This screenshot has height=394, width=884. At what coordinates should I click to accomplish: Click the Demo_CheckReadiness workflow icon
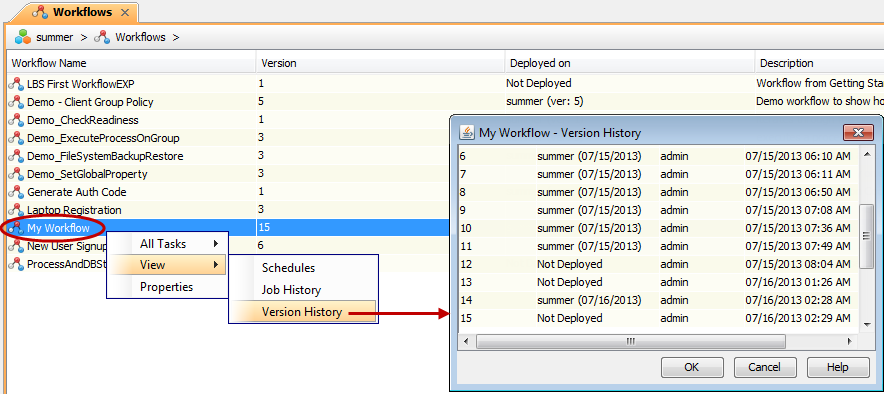(x=16, y=120)
